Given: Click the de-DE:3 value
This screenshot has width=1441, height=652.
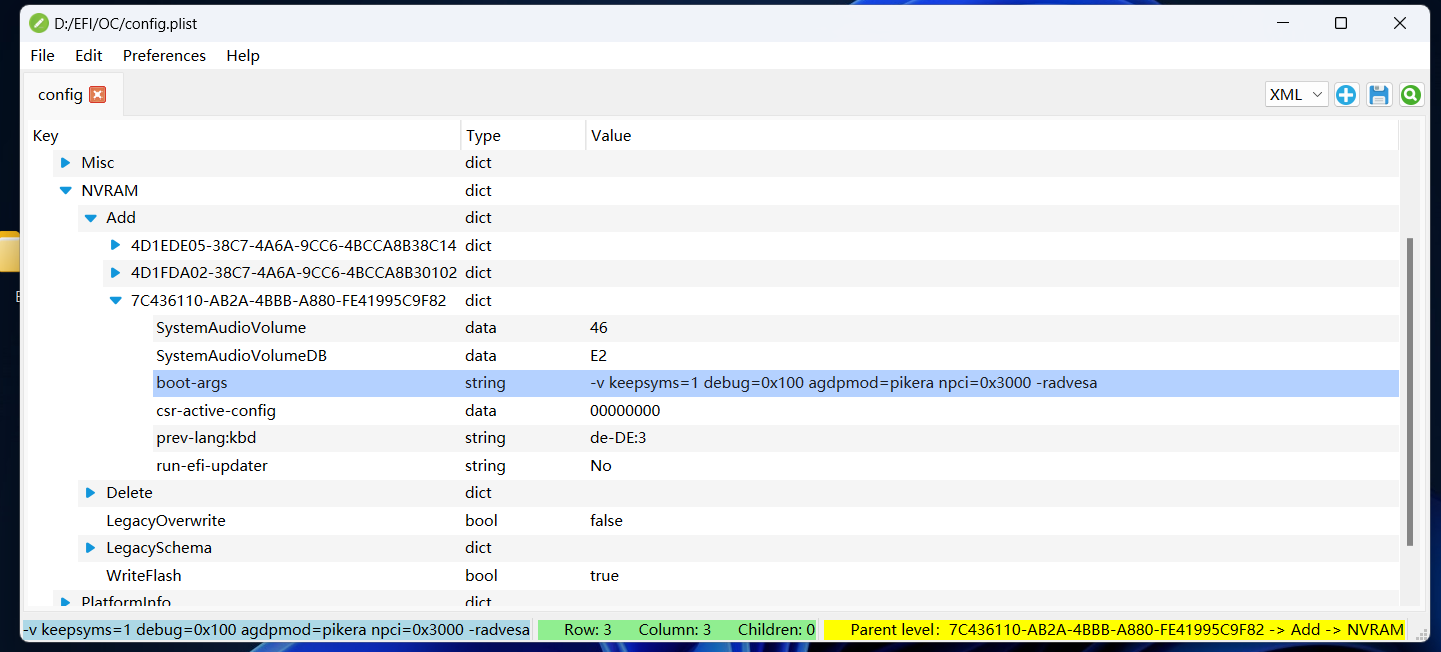Looking at the screenshot, I should coord(618,438).
